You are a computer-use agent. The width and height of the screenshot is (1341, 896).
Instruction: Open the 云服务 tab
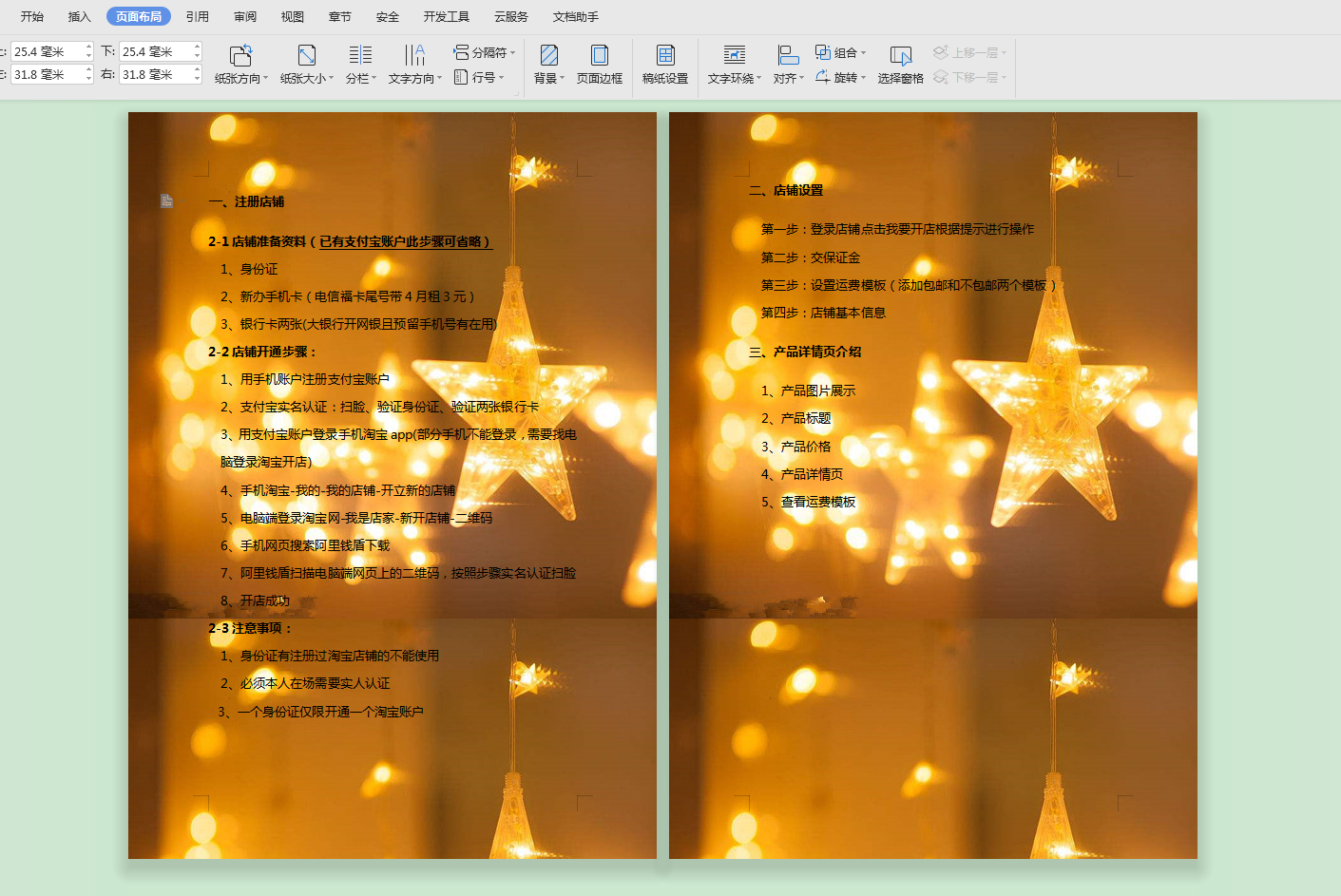click(511, 16)
